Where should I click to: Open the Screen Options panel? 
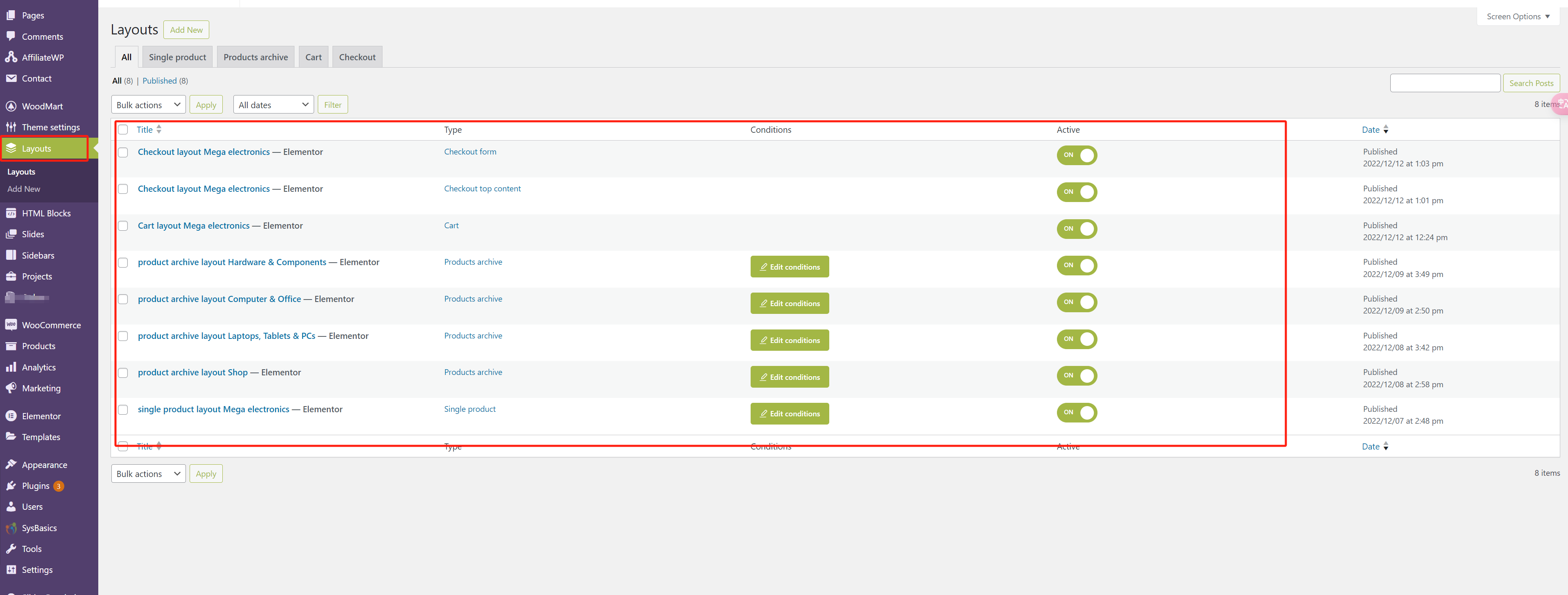coord(1516,16)
